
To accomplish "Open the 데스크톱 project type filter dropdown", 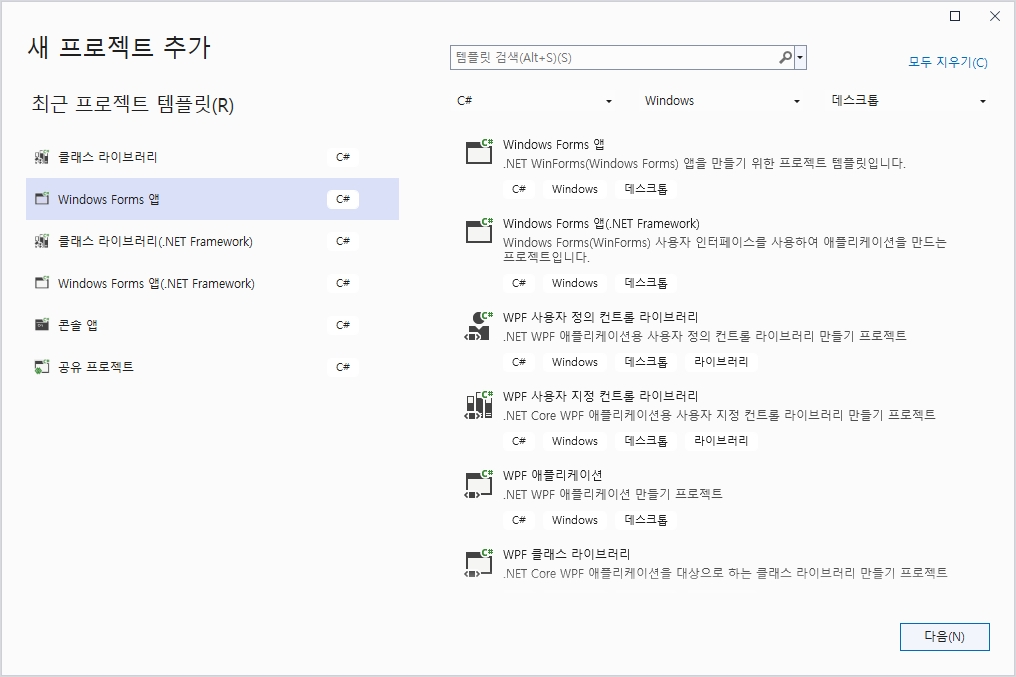I will point(908,100).
